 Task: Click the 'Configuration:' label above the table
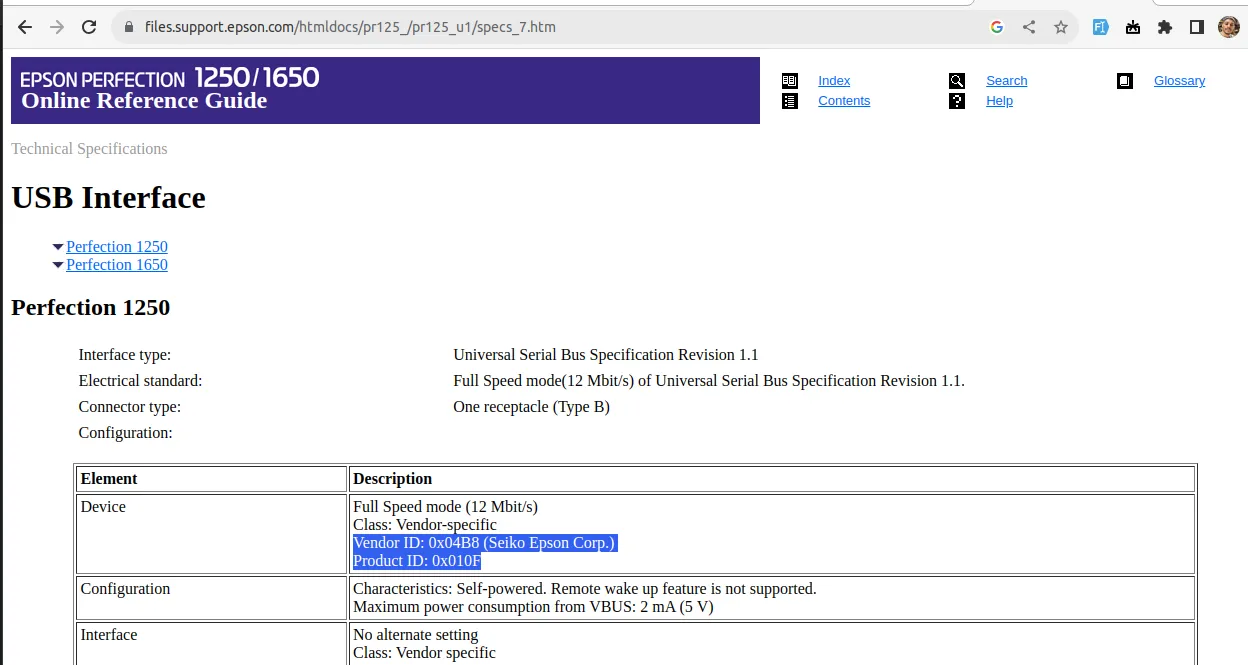(x=126, y=433)
